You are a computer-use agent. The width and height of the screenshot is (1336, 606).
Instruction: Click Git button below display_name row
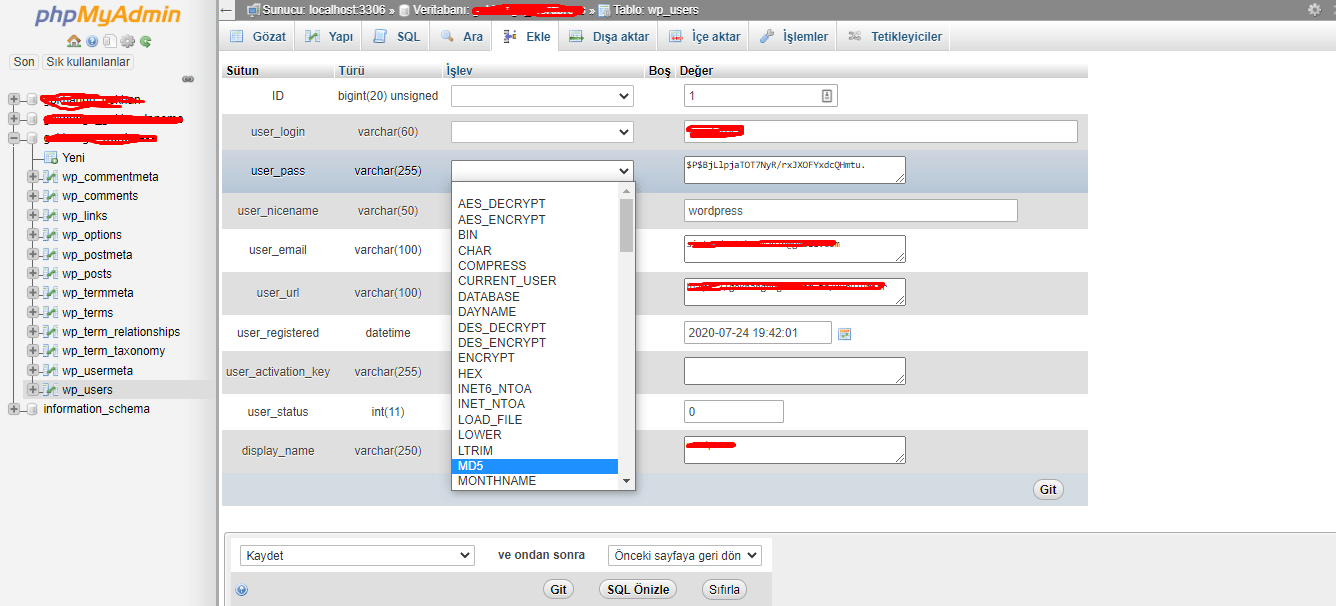1048,490
